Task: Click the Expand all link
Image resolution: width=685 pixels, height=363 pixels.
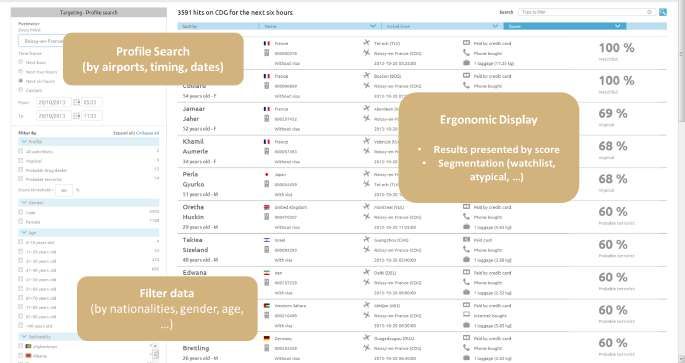Action: point(124,133)
